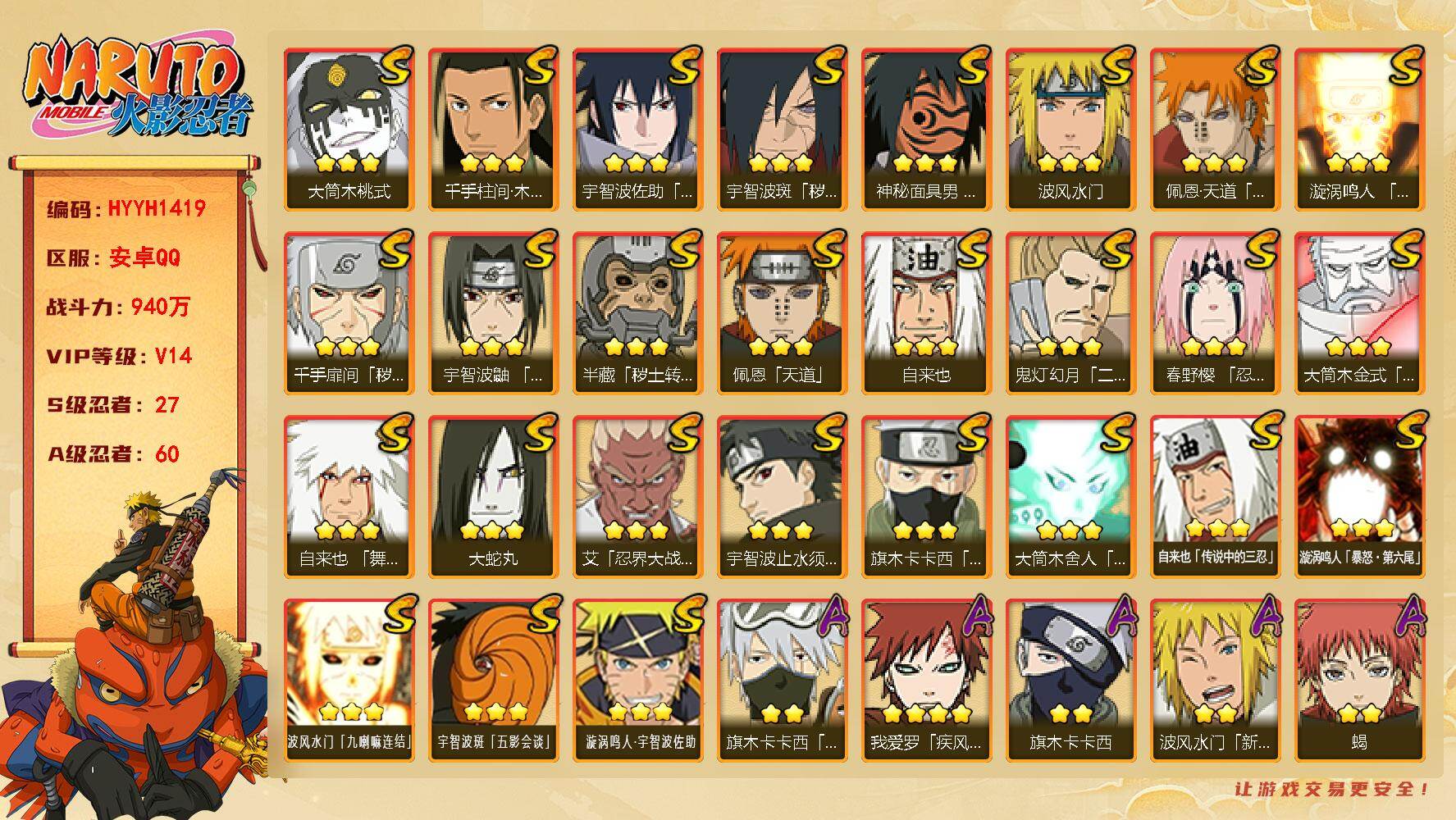Viewport: 1456px width, 820px height.
Task: Select the 大蛇丸 ninja portrait
Action: (493, 497)
